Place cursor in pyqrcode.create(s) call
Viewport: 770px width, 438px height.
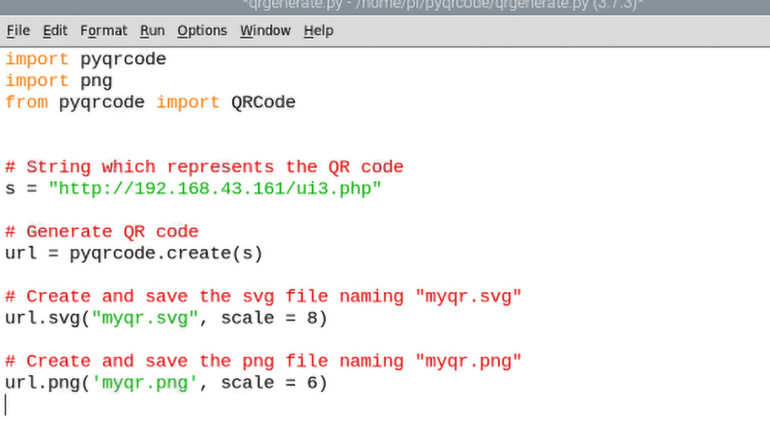click(166, 253)
